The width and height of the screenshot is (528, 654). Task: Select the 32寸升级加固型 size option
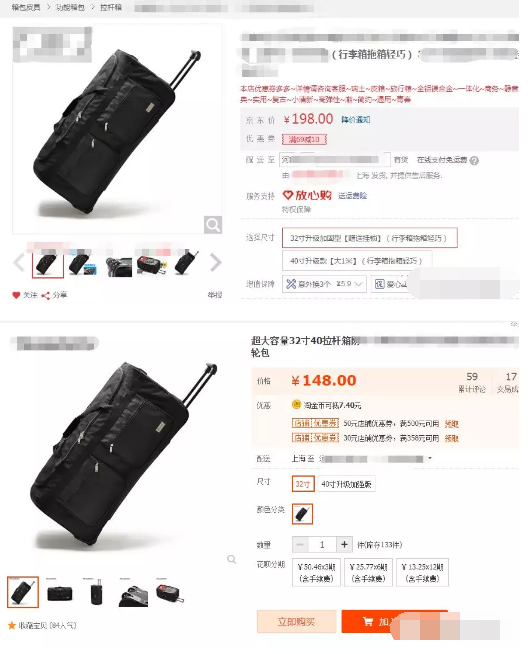370,238
